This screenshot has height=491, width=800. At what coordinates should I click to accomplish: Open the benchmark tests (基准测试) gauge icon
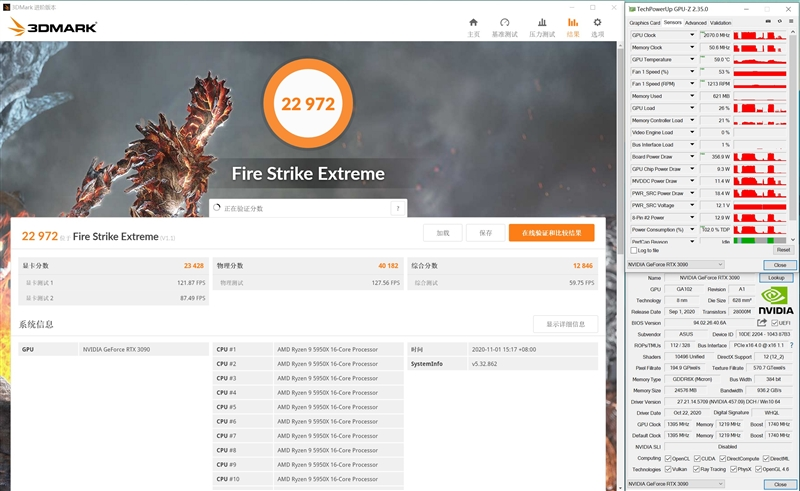(505, 22)
